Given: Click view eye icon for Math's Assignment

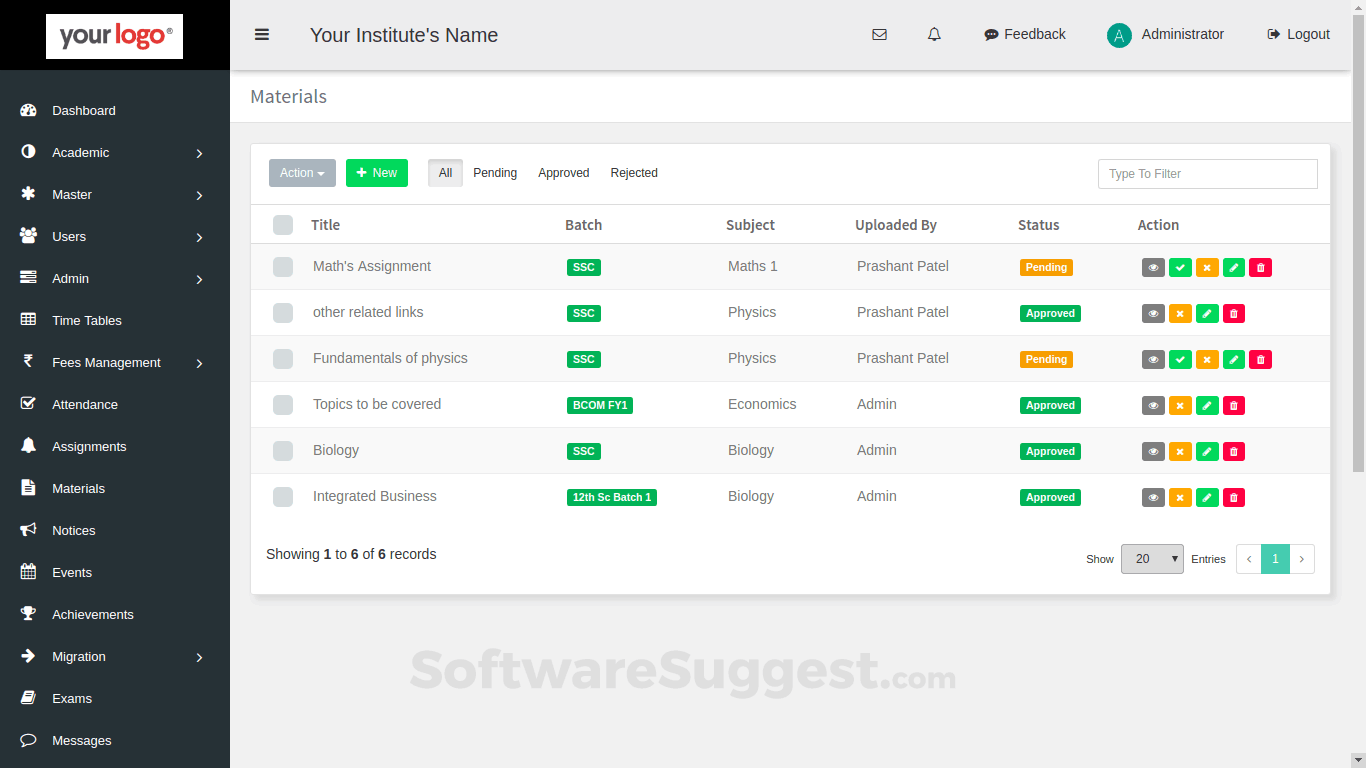Looking at the screenshot, I should point(1153,268).
